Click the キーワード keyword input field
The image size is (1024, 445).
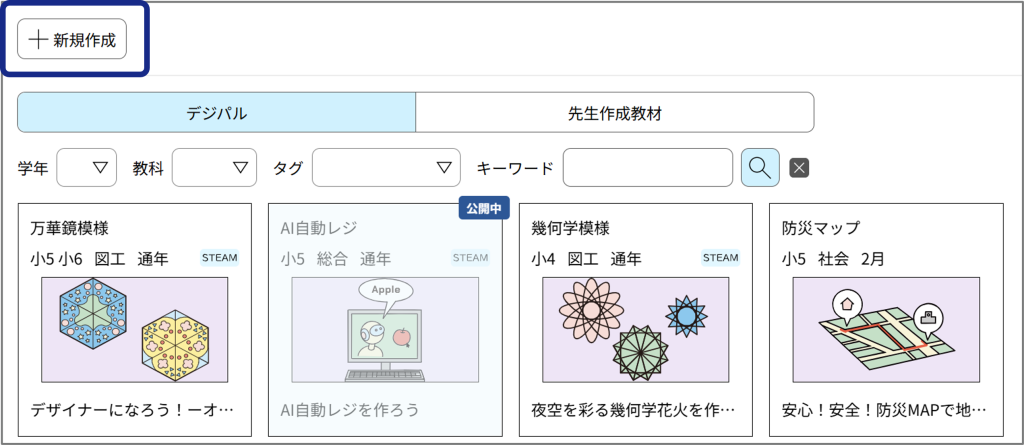click(647, 168)
